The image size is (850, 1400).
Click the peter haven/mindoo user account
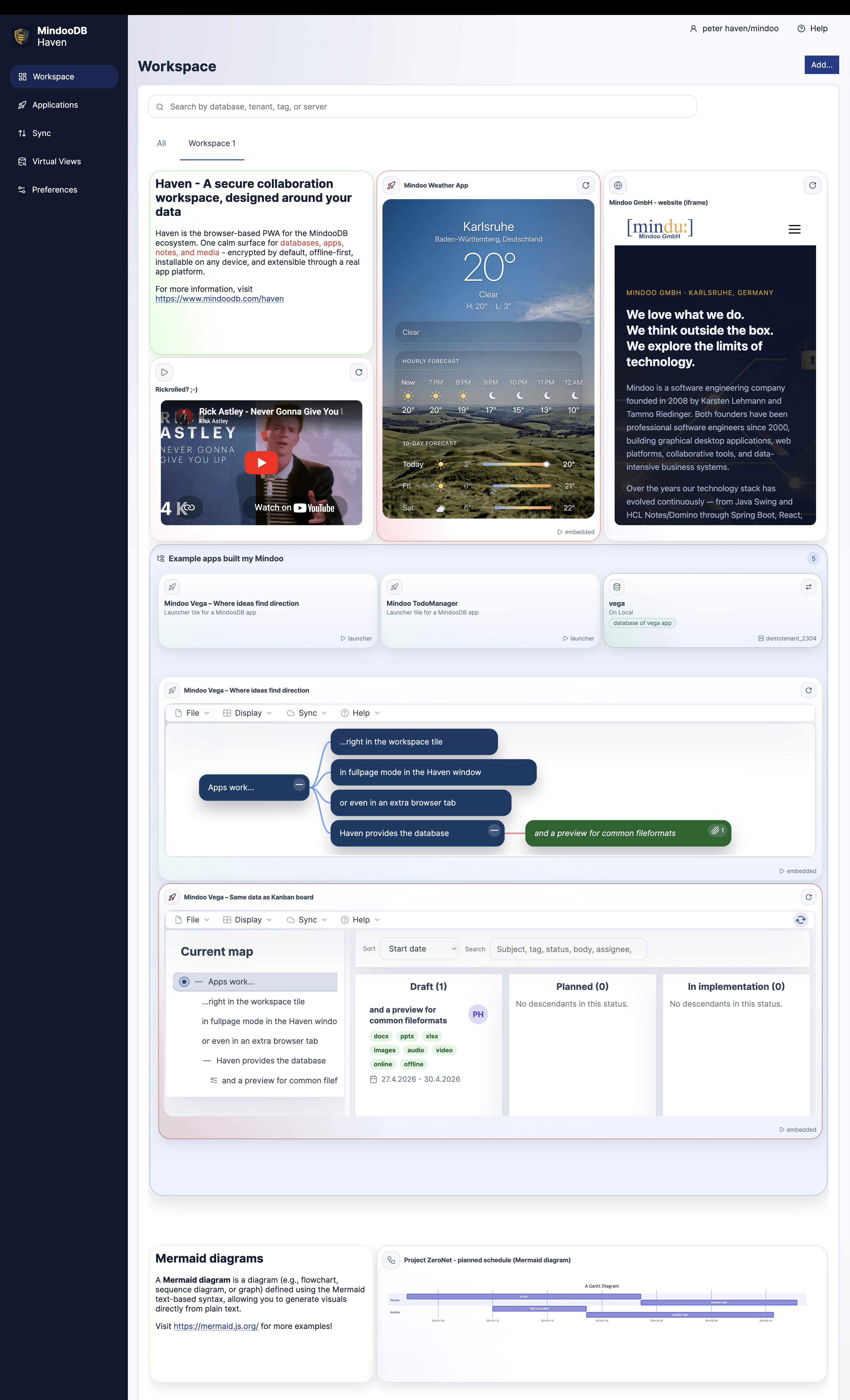(x=734, y=29)
